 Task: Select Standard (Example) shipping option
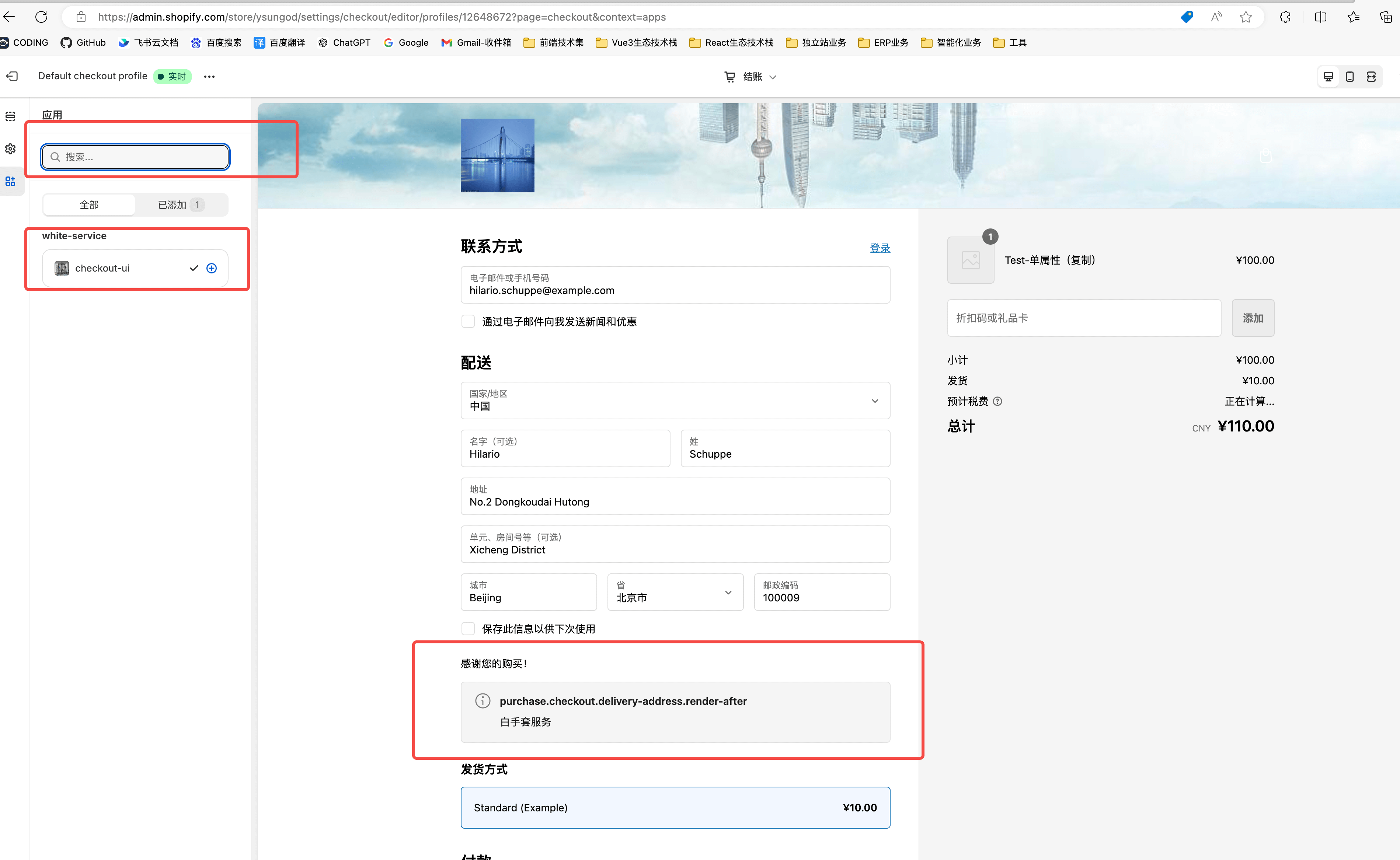tap(675, 807)
